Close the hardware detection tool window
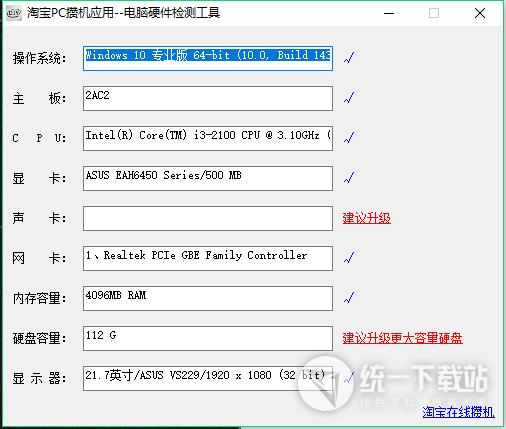Viewport: 506px width, 429px height. point(480,13)
